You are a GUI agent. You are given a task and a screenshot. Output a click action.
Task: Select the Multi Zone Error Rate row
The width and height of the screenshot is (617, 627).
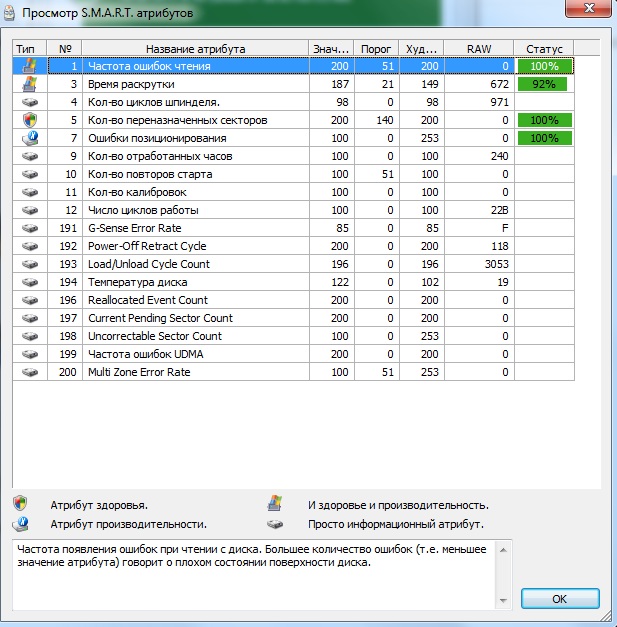[x=294, y=372]
